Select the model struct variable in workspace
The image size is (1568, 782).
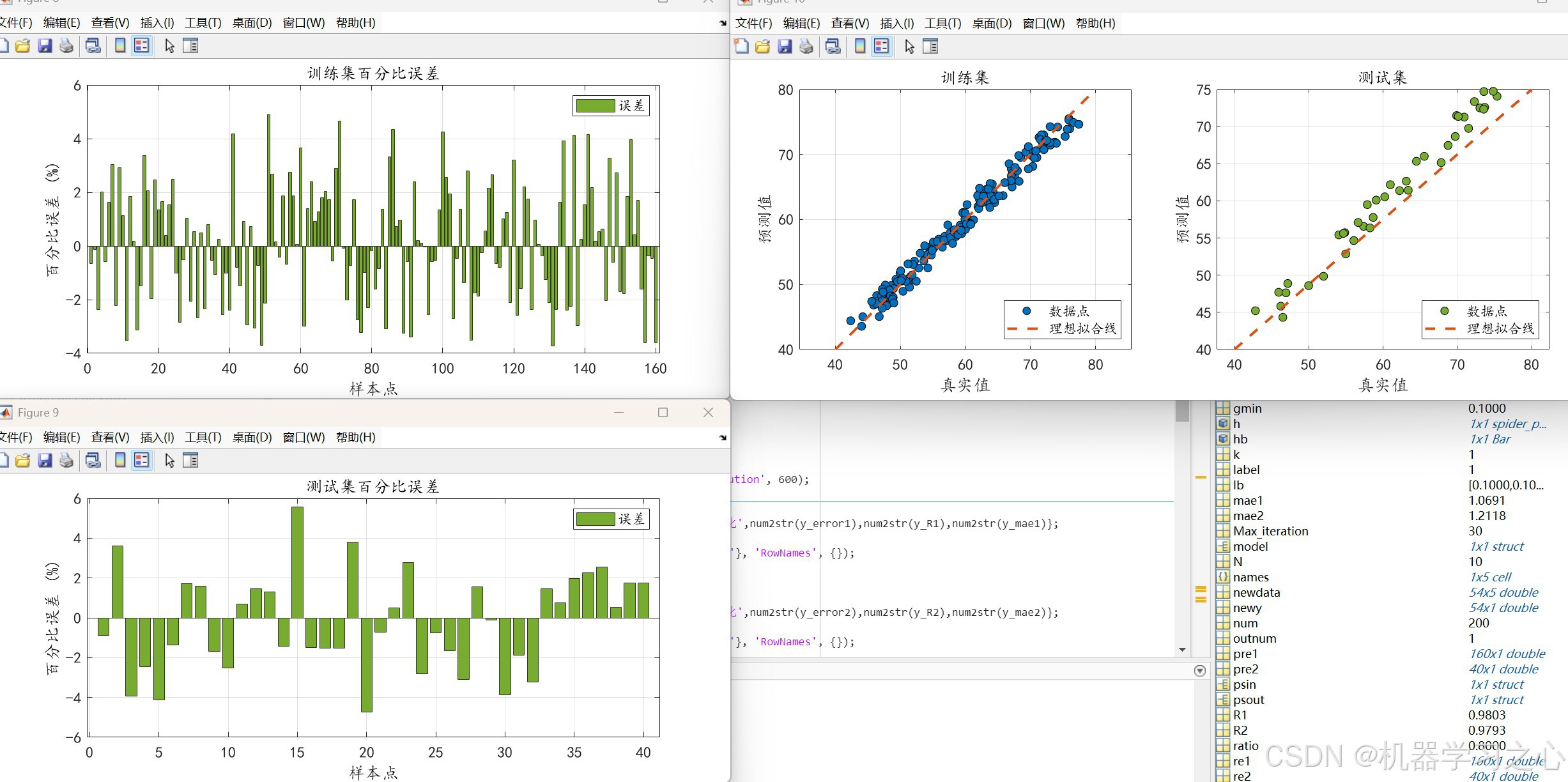point(1250,546)
